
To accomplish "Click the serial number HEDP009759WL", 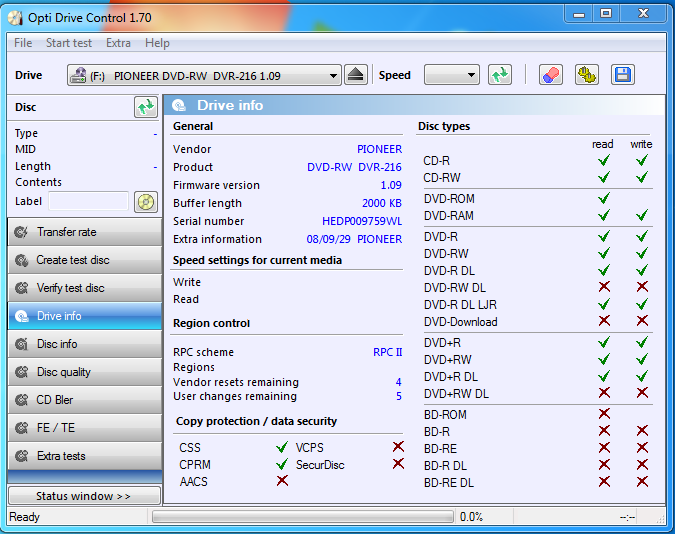I will click(x=362, y=221).
